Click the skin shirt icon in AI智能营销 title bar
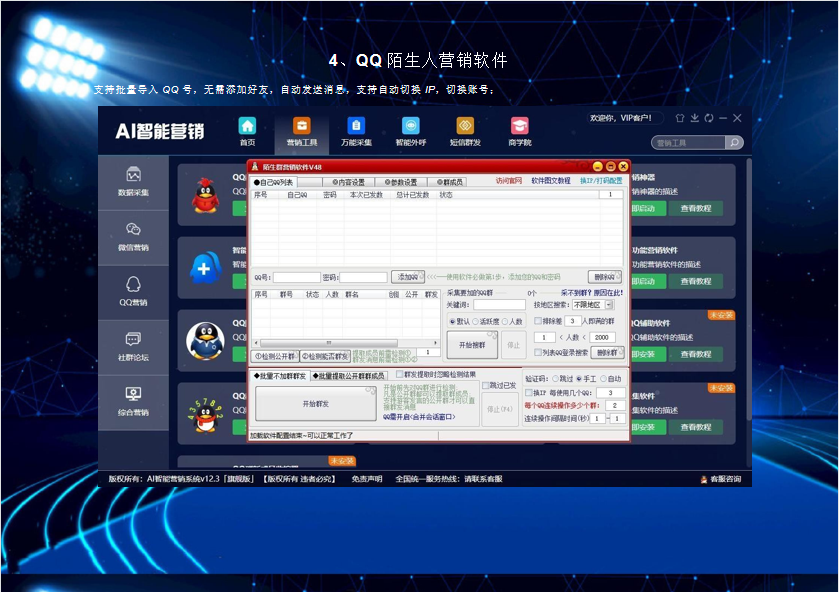 tap(680, 118)
